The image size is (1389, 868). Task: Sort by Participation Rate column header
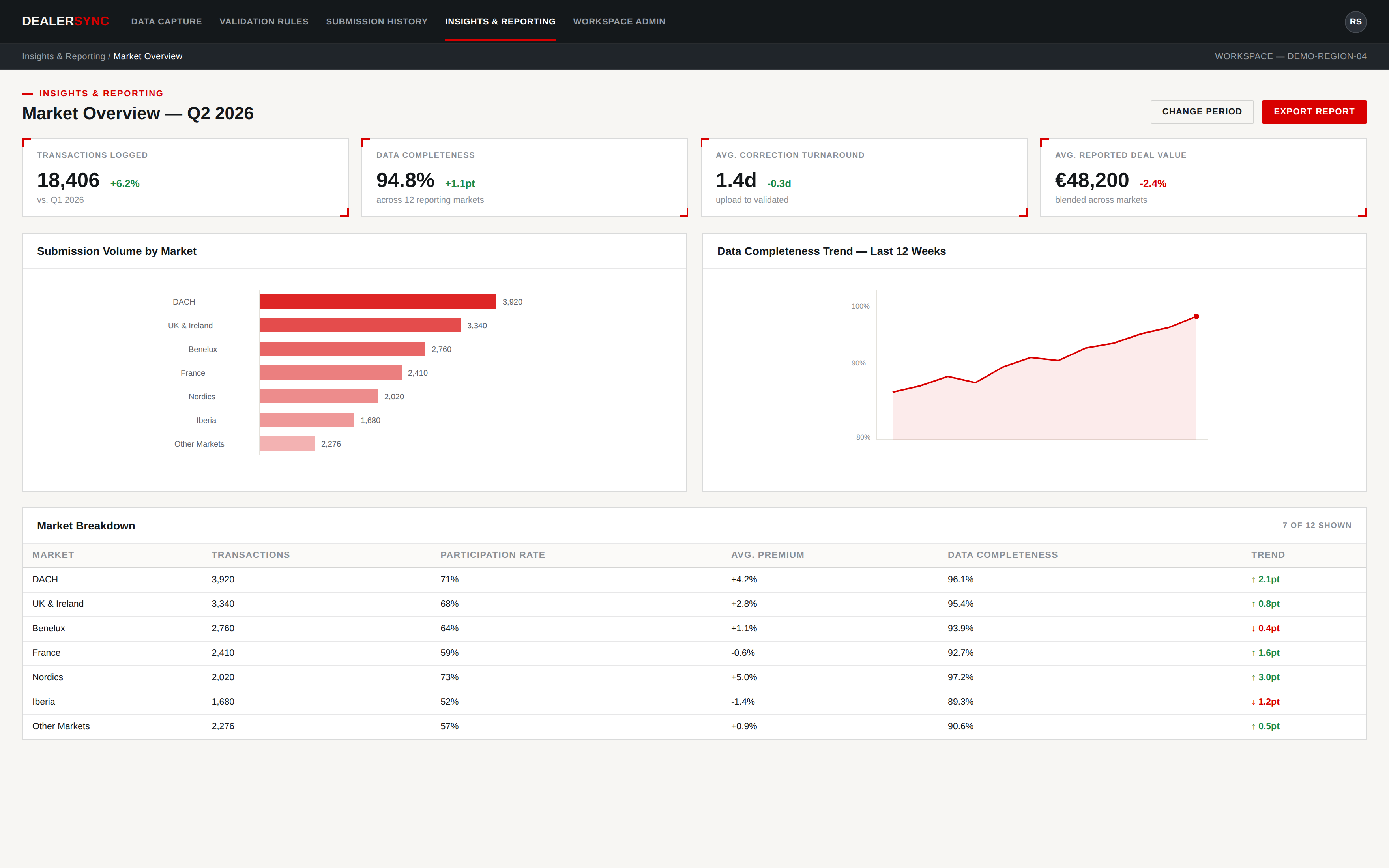[492, 555]
